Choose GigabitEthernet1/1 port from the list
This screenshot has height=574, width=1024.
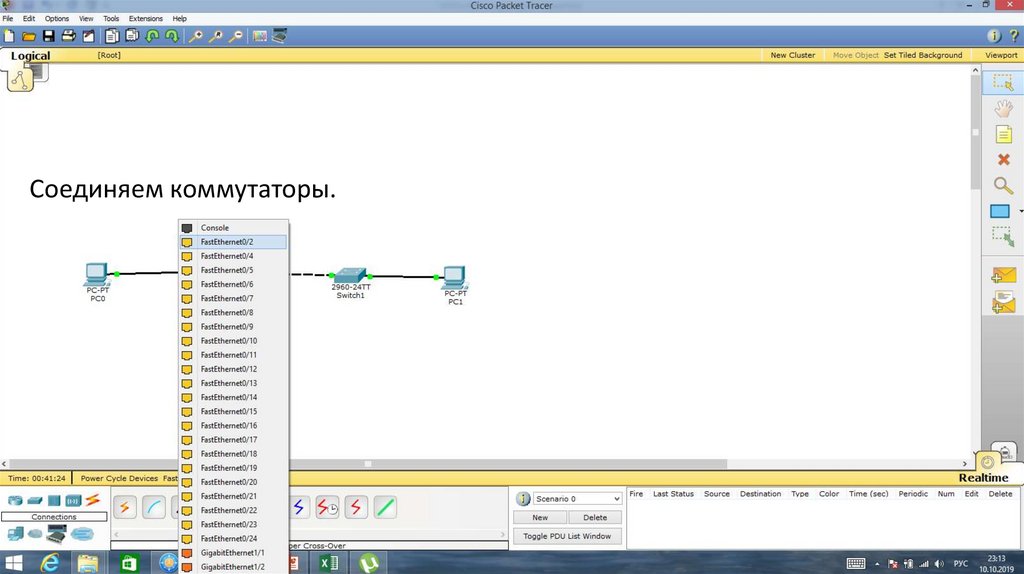233,553
